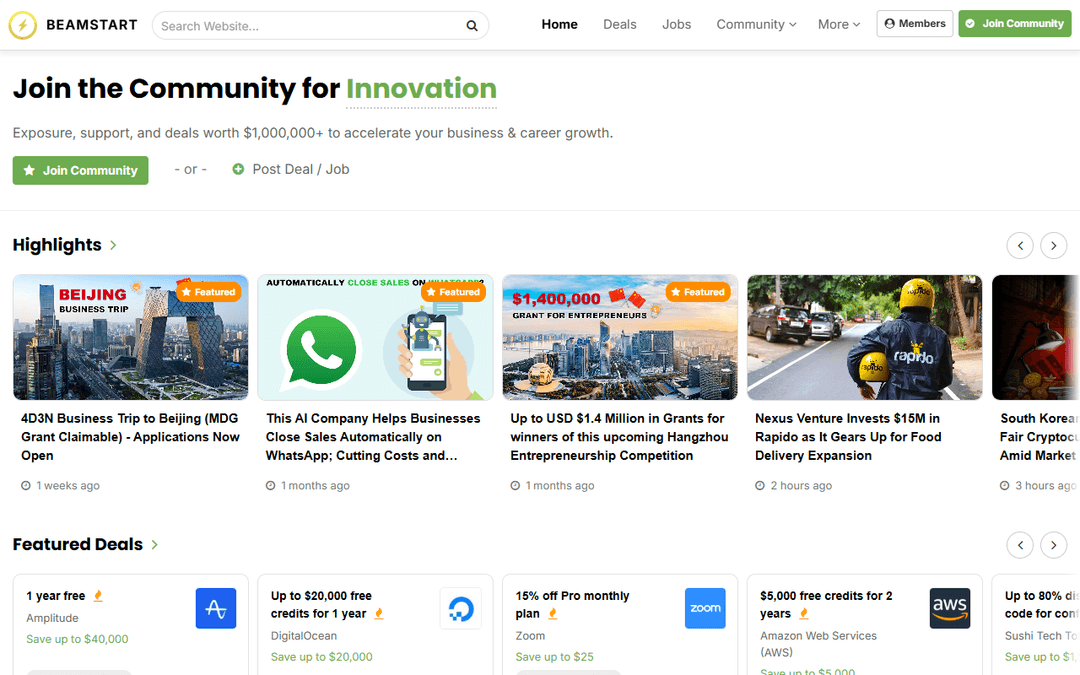This screenshot has height=675, width=1080.
Task: Click the green arrow next to Highlights heading
Action: coord(114,245)
